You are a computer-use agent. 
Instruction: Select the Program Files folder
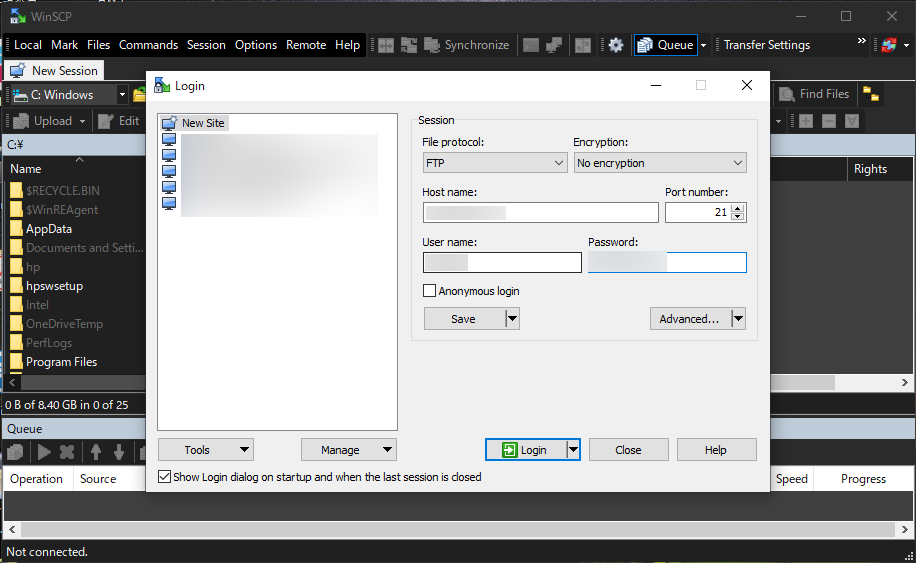pos(61,362)
